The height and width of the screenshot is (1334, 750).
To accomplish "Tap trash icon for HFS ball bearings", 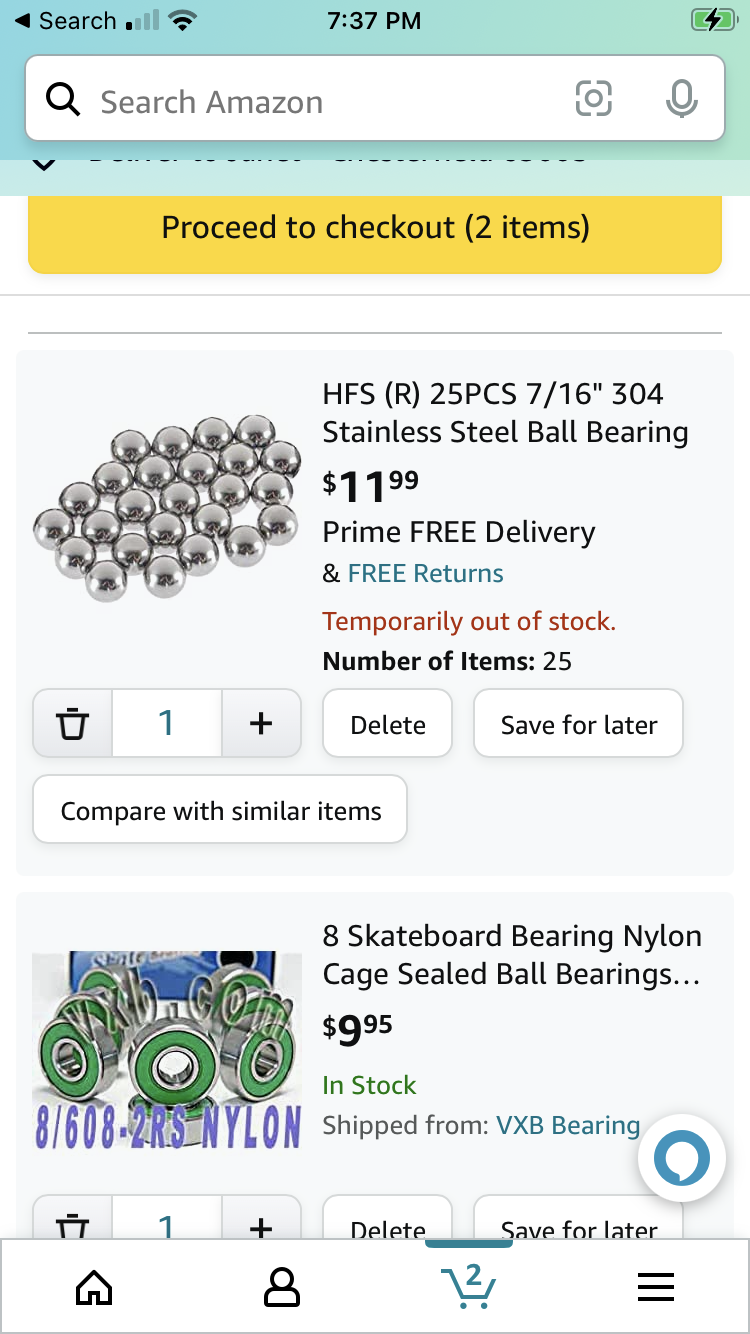I will click(x=72, y=723).
